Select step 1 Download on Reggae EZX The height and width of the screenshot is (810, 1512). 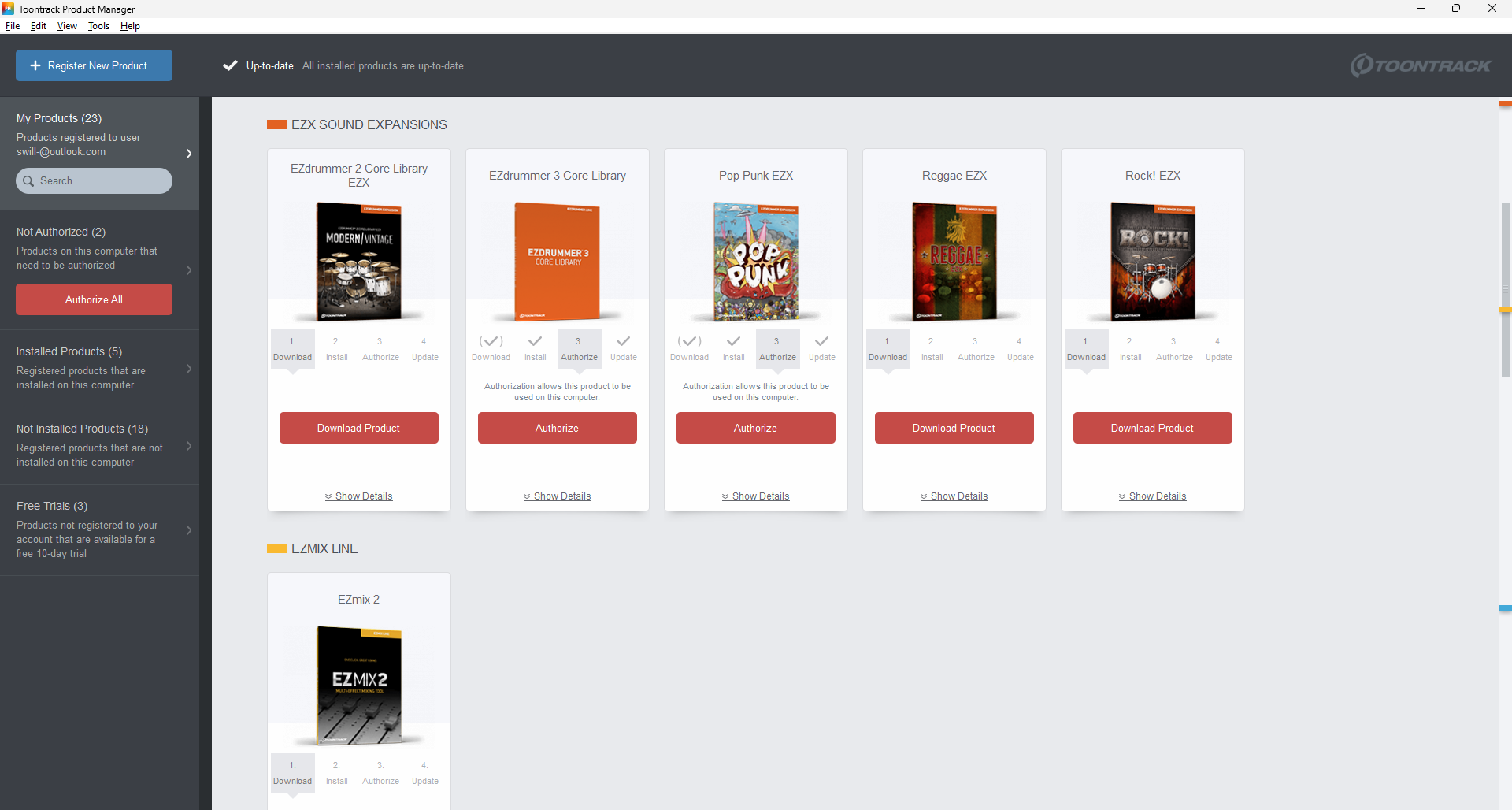888,349
